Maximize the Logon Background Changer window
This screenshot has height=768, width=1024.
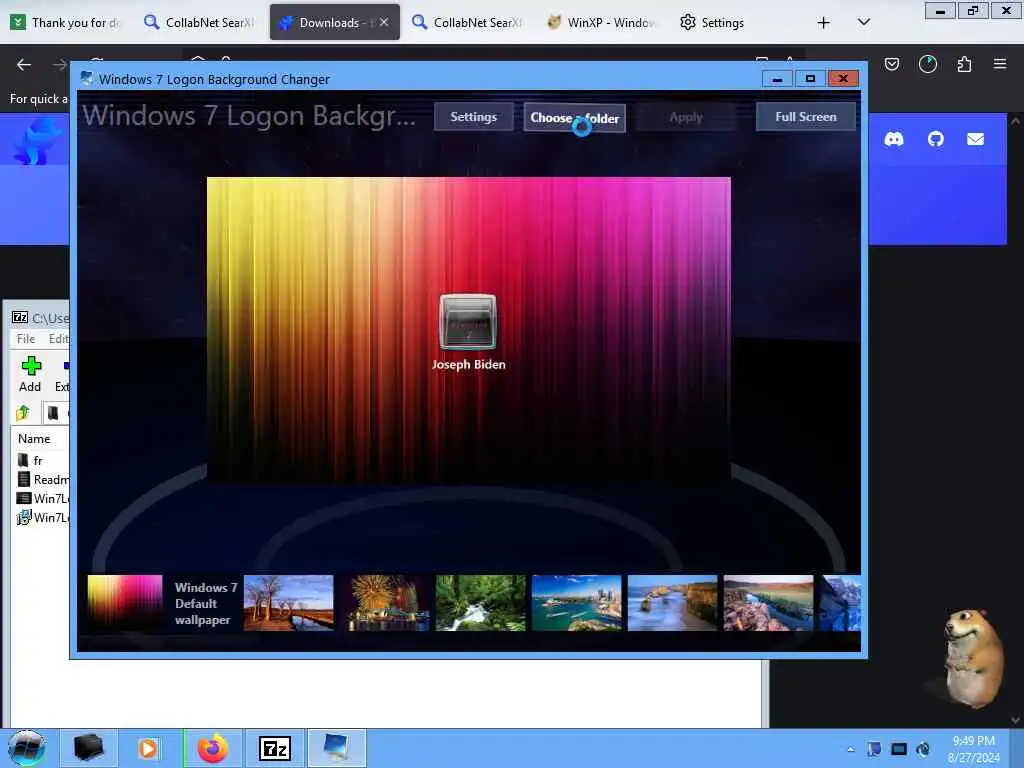(810, 79)
